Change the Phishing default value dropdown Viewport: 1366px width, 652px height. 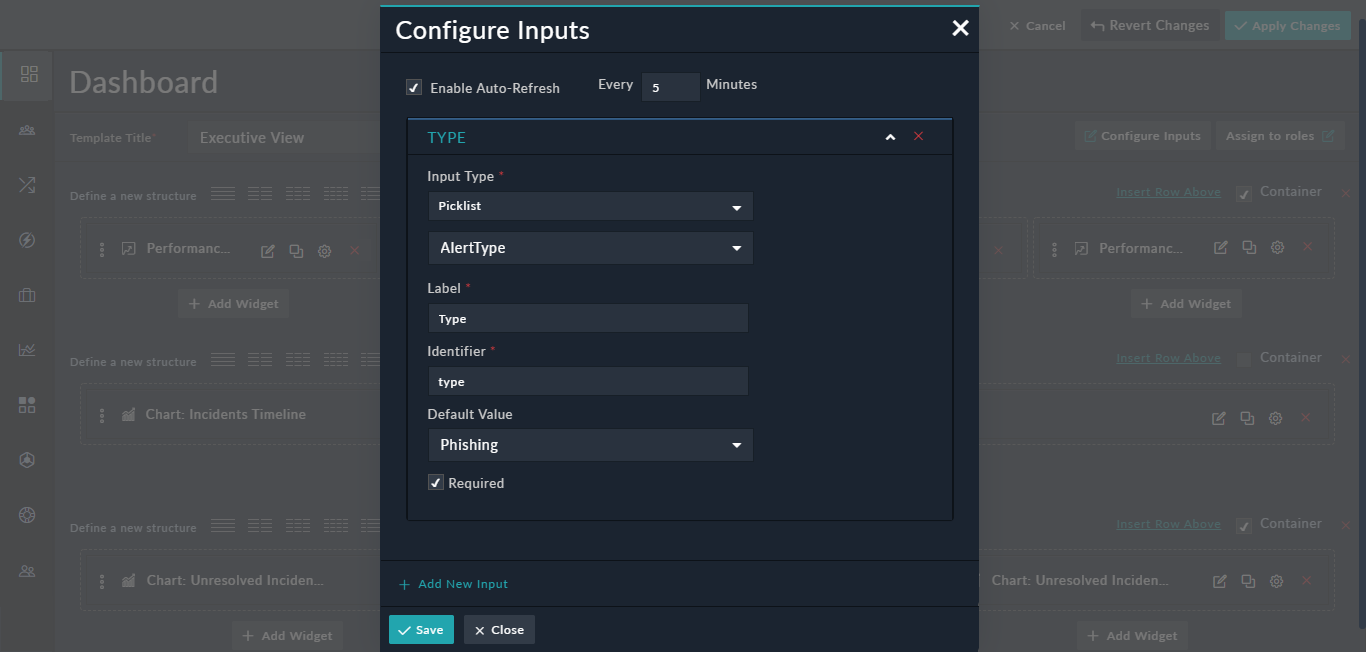(x=590, y=444)
